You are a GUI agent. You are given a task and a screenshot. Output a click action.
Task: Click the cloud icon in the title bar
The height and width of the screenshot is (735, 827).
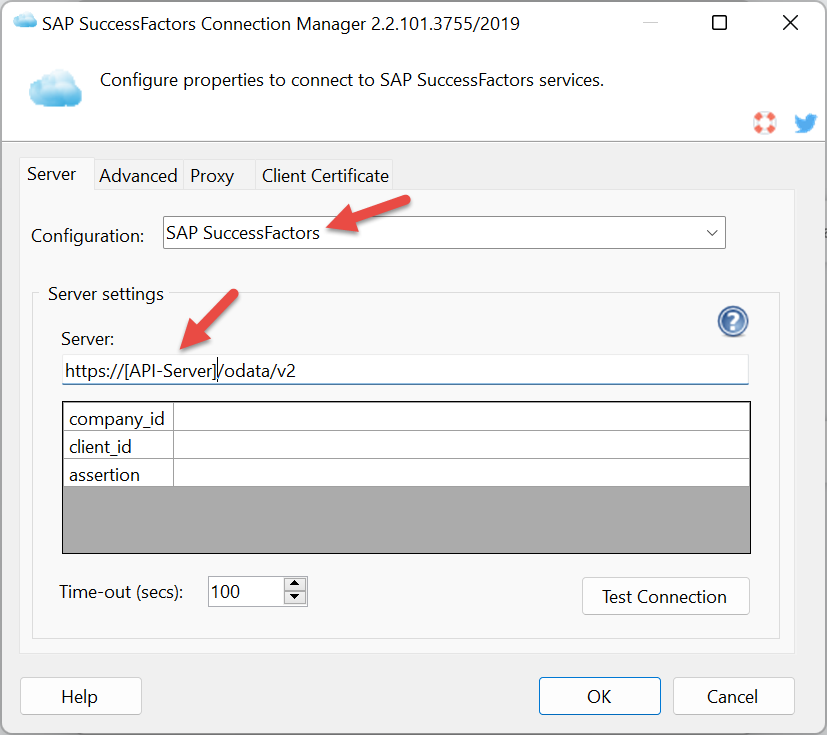click(25, 22)
